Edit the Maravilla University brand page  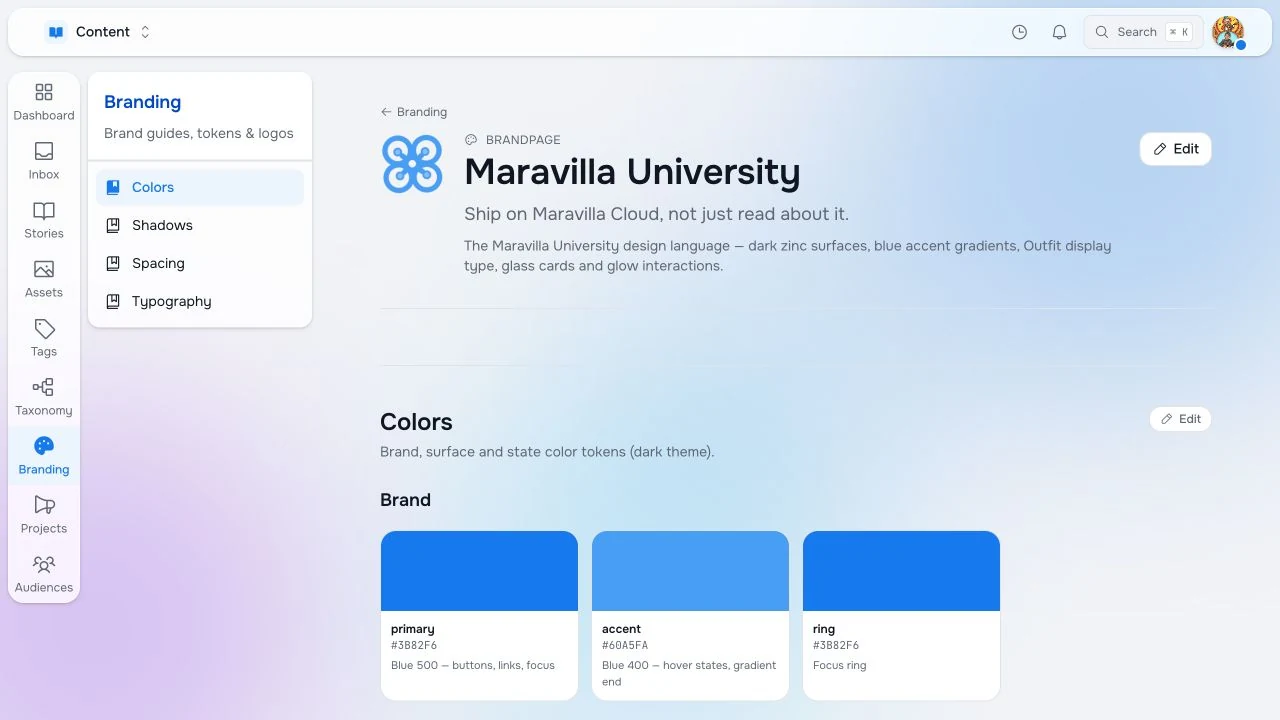pos(1176,149)
